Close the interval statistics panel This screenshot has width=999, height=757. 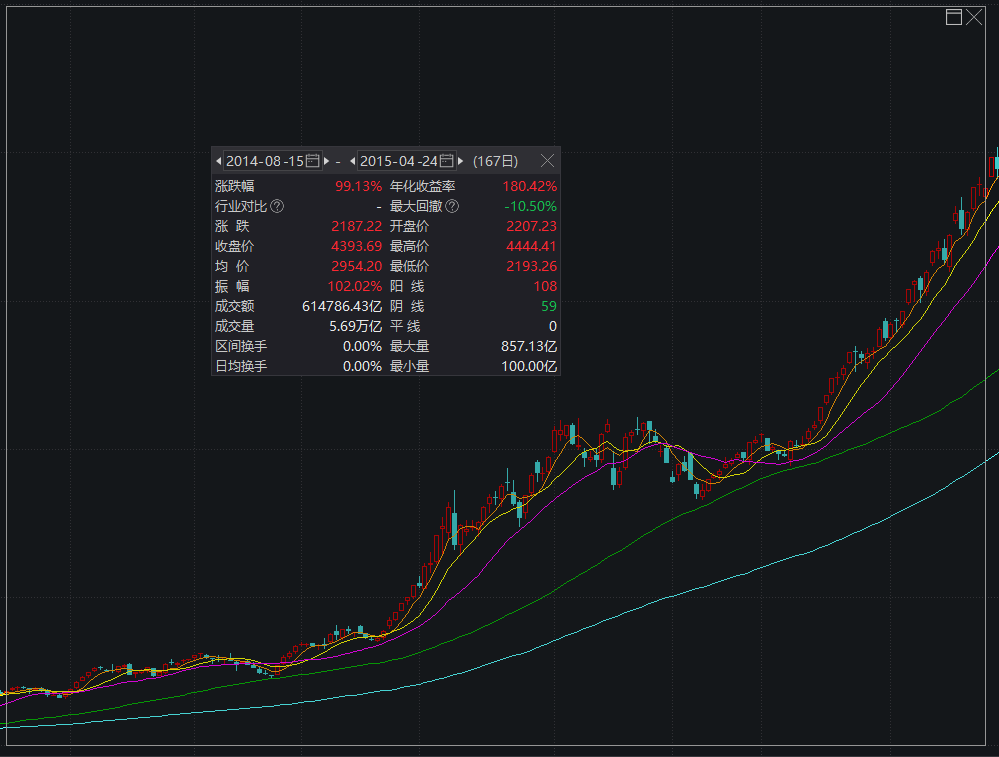(x=547, y=161)
